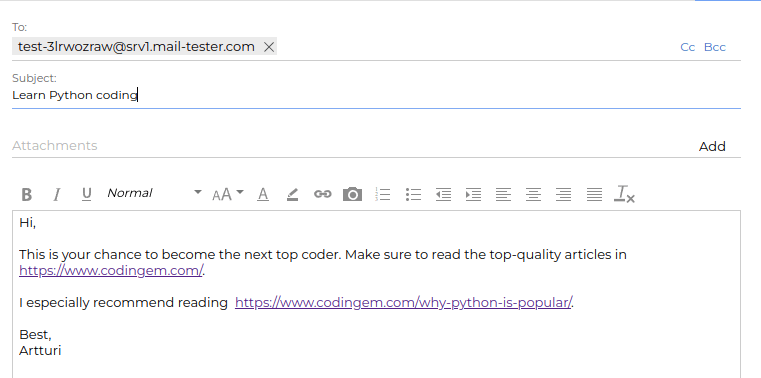Insert a hyperlink with the link icon

point(322,195)
